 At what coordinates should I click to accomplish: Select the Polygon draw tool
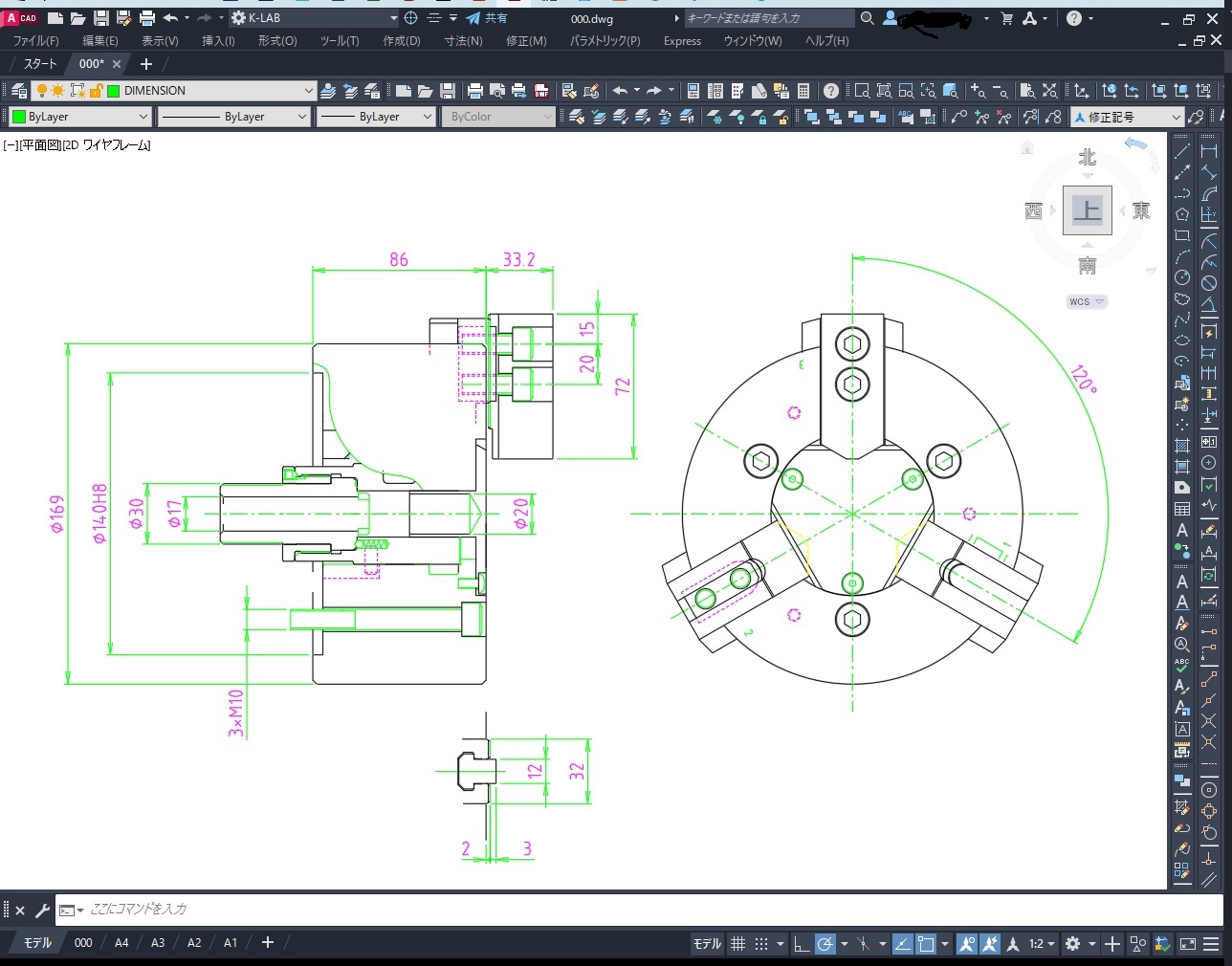(x=1182, y=214)
